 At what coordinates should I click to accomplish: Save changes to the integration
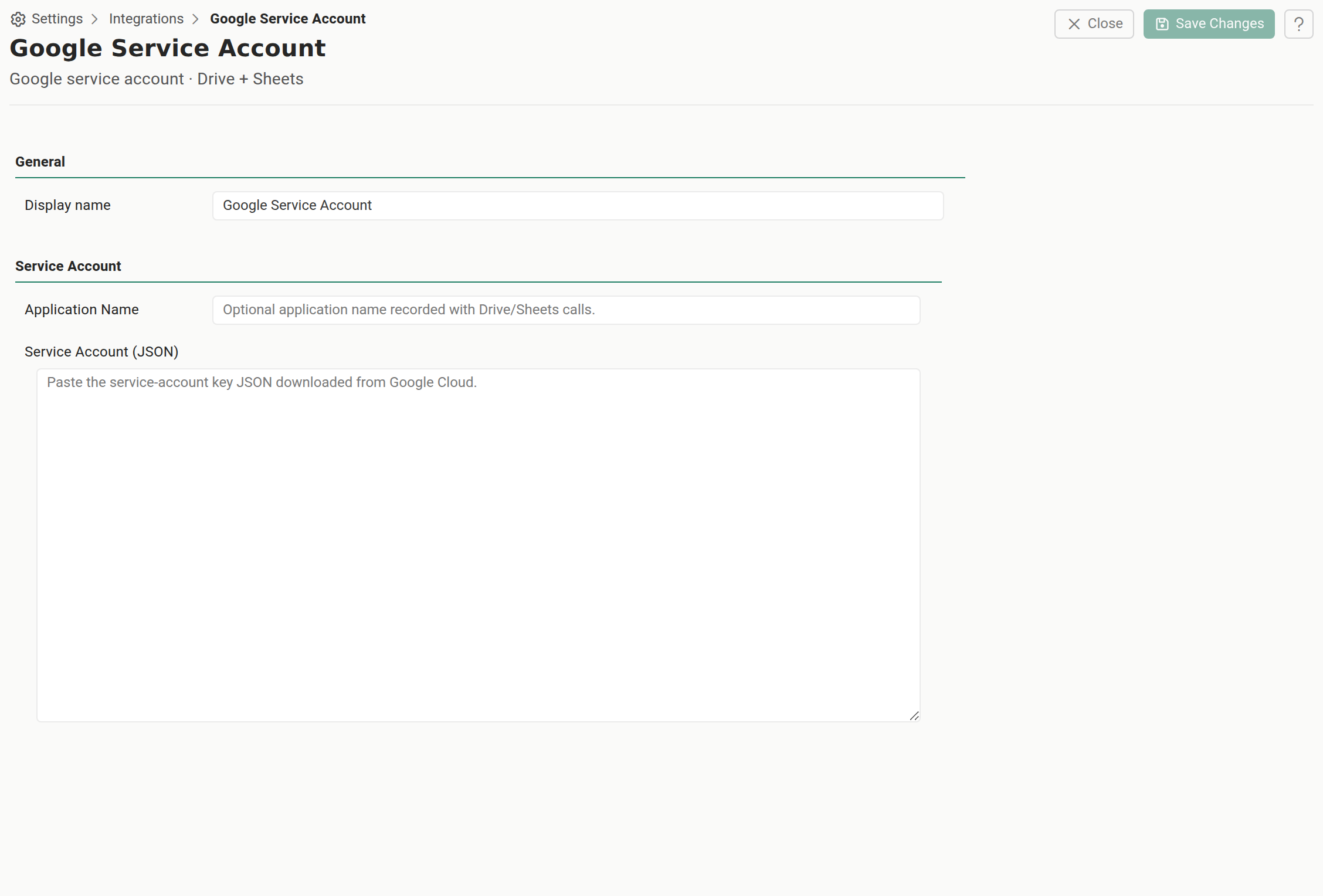1209,24
